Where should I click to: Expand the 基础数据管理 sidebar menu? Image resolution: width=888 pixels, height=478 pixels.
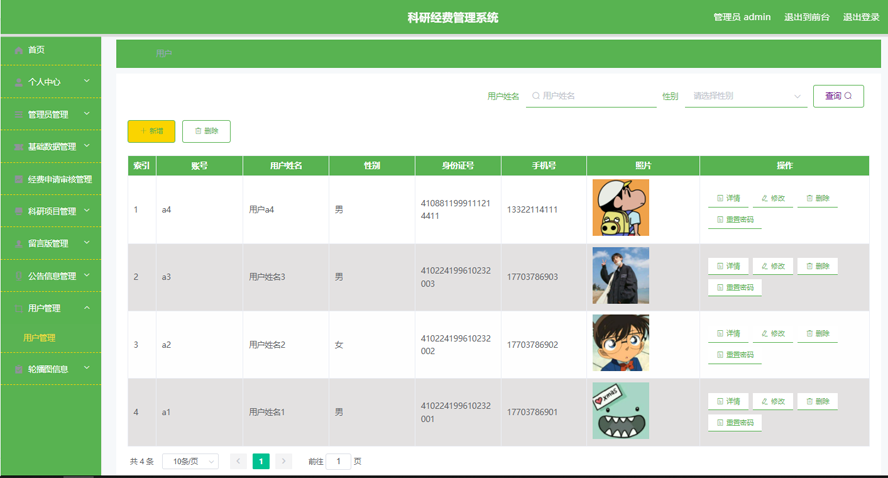(x=87, y=147)
